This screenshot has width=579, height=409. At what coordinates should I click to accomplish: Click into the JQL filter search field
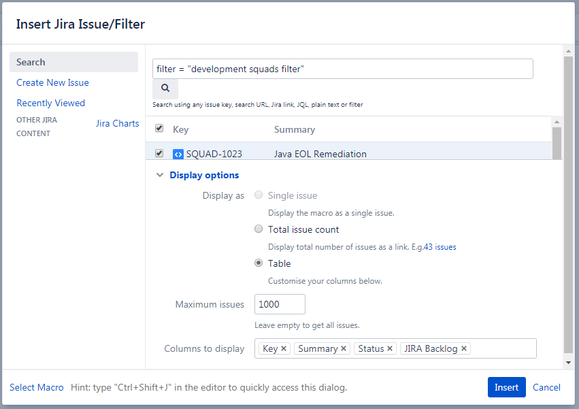click(343, 69)
